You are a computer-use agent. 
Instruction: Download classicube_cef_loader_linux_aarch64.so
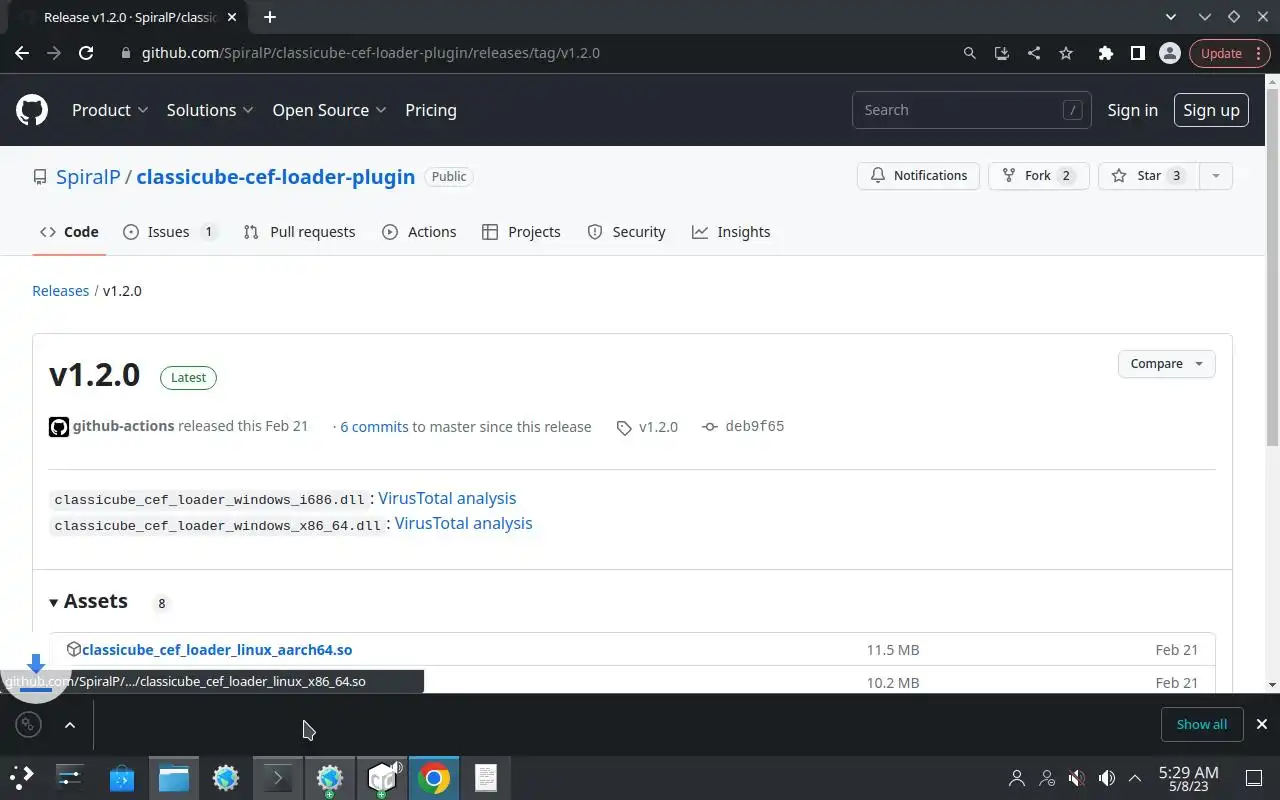point(217,650)
